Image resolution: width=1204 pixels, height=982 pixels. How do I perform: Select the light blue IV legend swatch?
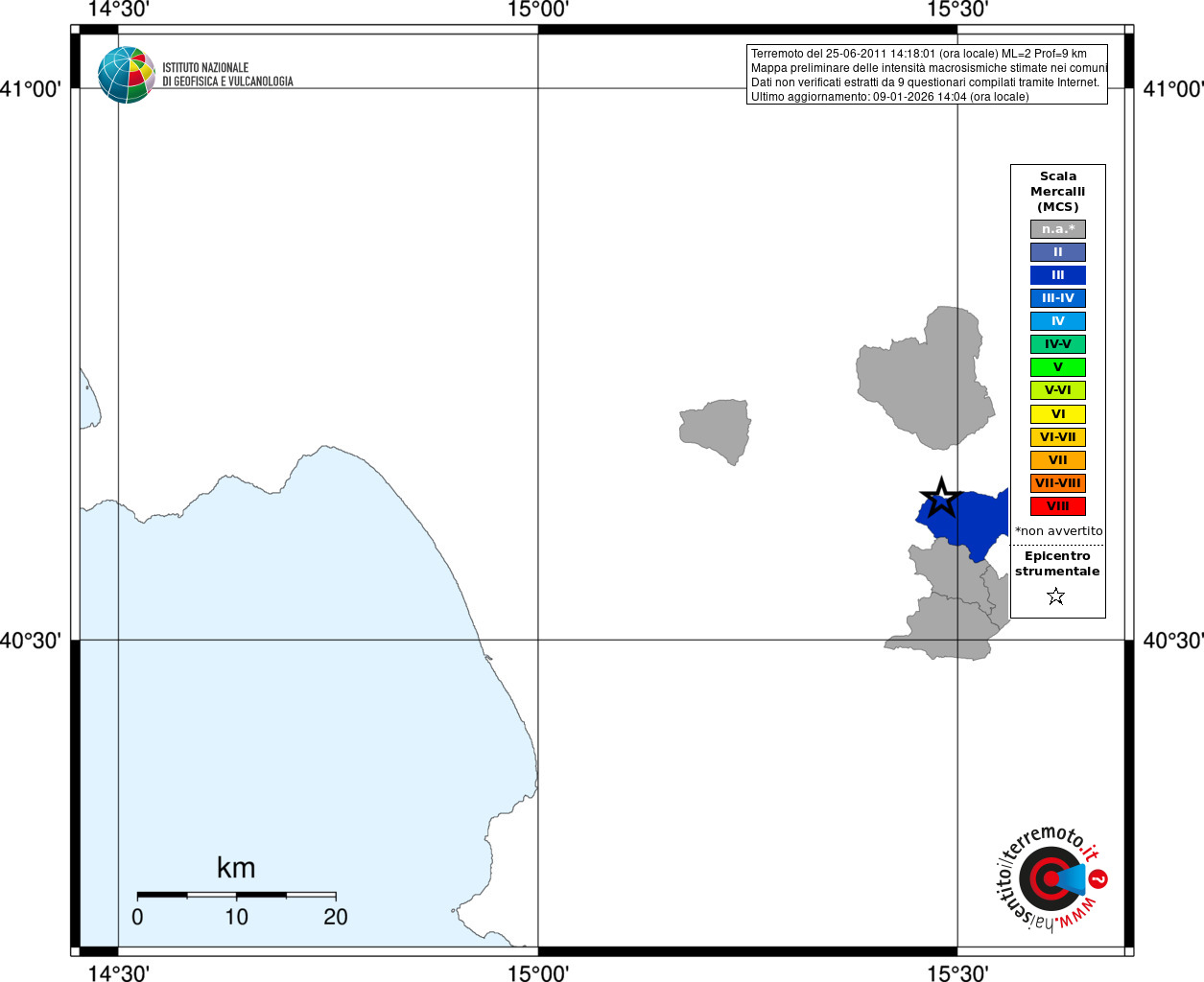click(1058, 321)
